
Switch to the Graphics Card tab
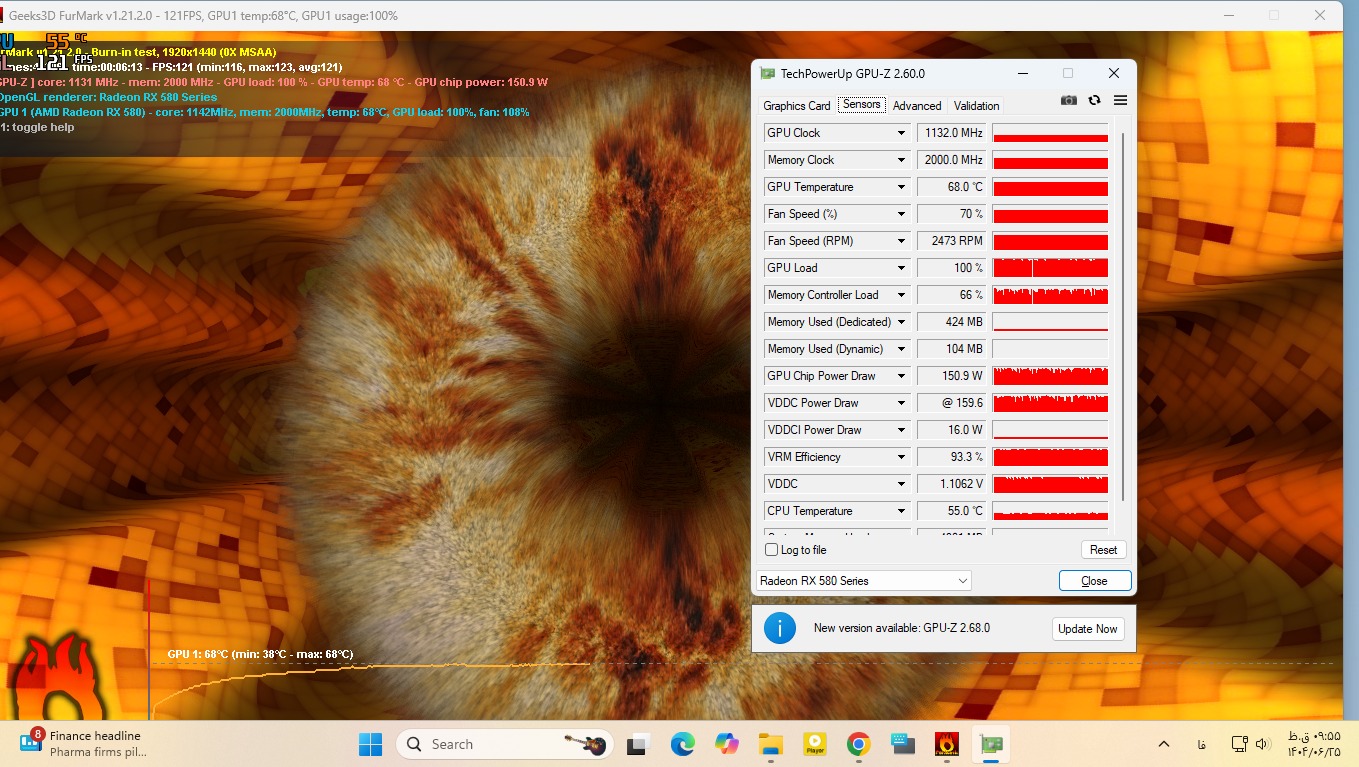[x=797, y=106]
